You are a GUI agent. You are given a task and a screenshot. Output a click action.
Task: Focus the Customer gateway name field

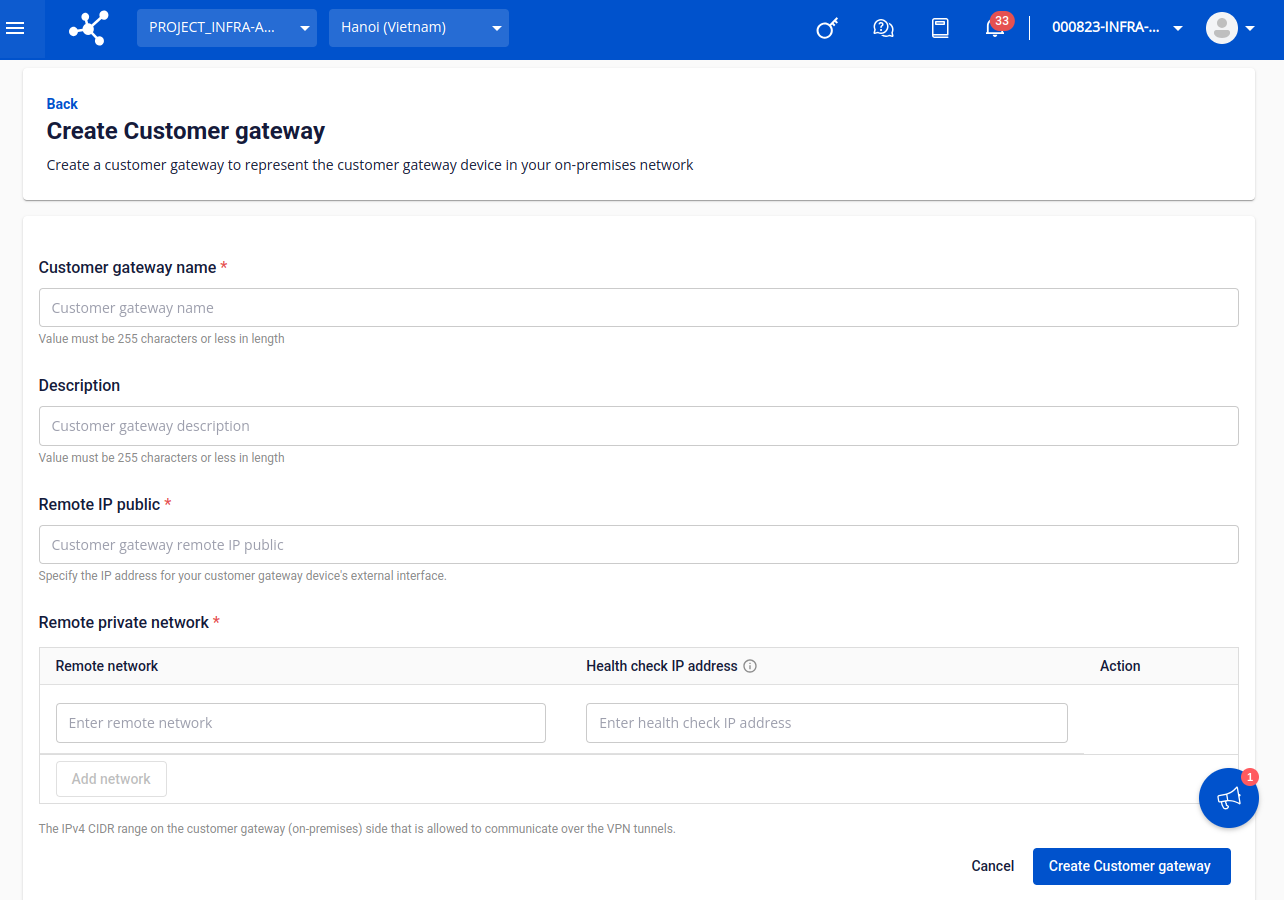click(638, 308)
